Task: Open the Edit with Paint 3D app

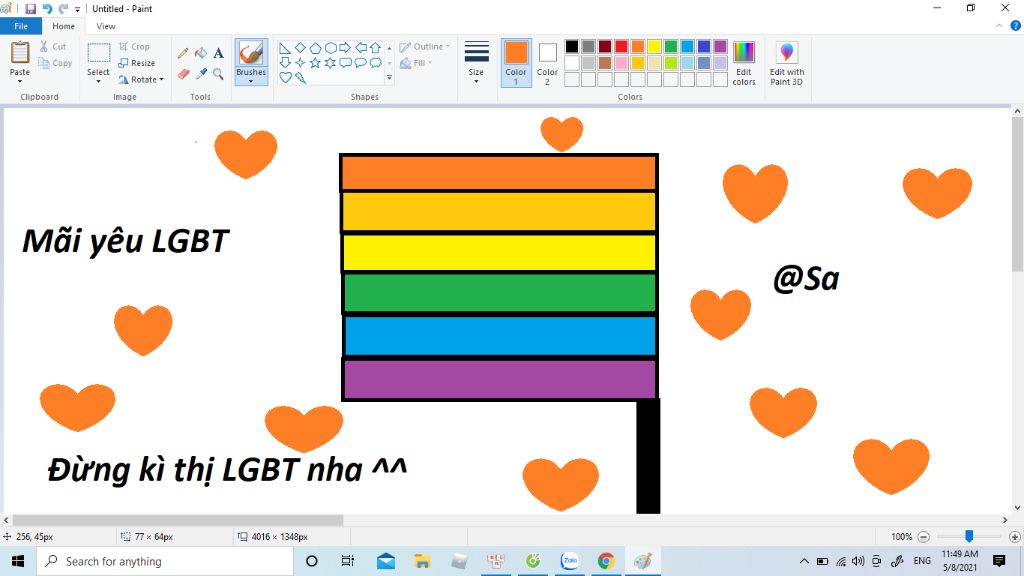Action: pyautogui.click(x=786, y=63)
